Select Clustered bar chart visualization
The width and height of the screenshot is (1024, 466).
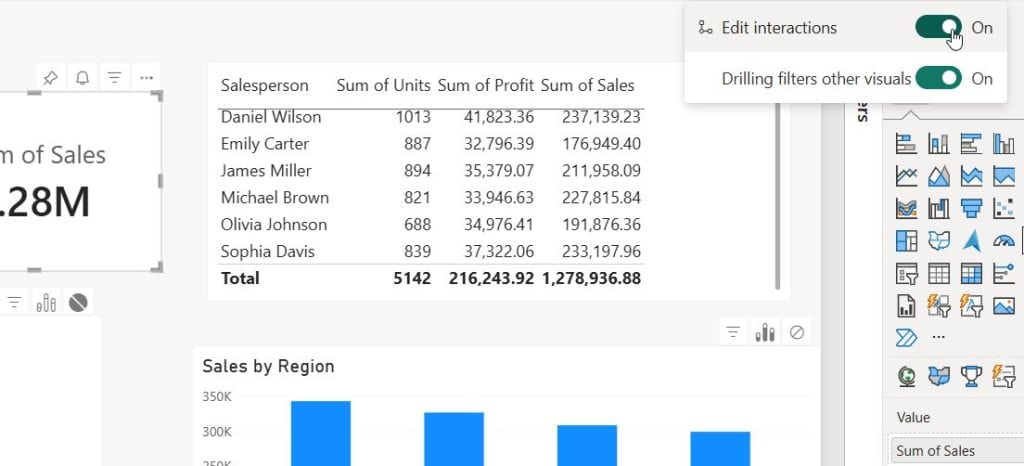coord(971,143)
